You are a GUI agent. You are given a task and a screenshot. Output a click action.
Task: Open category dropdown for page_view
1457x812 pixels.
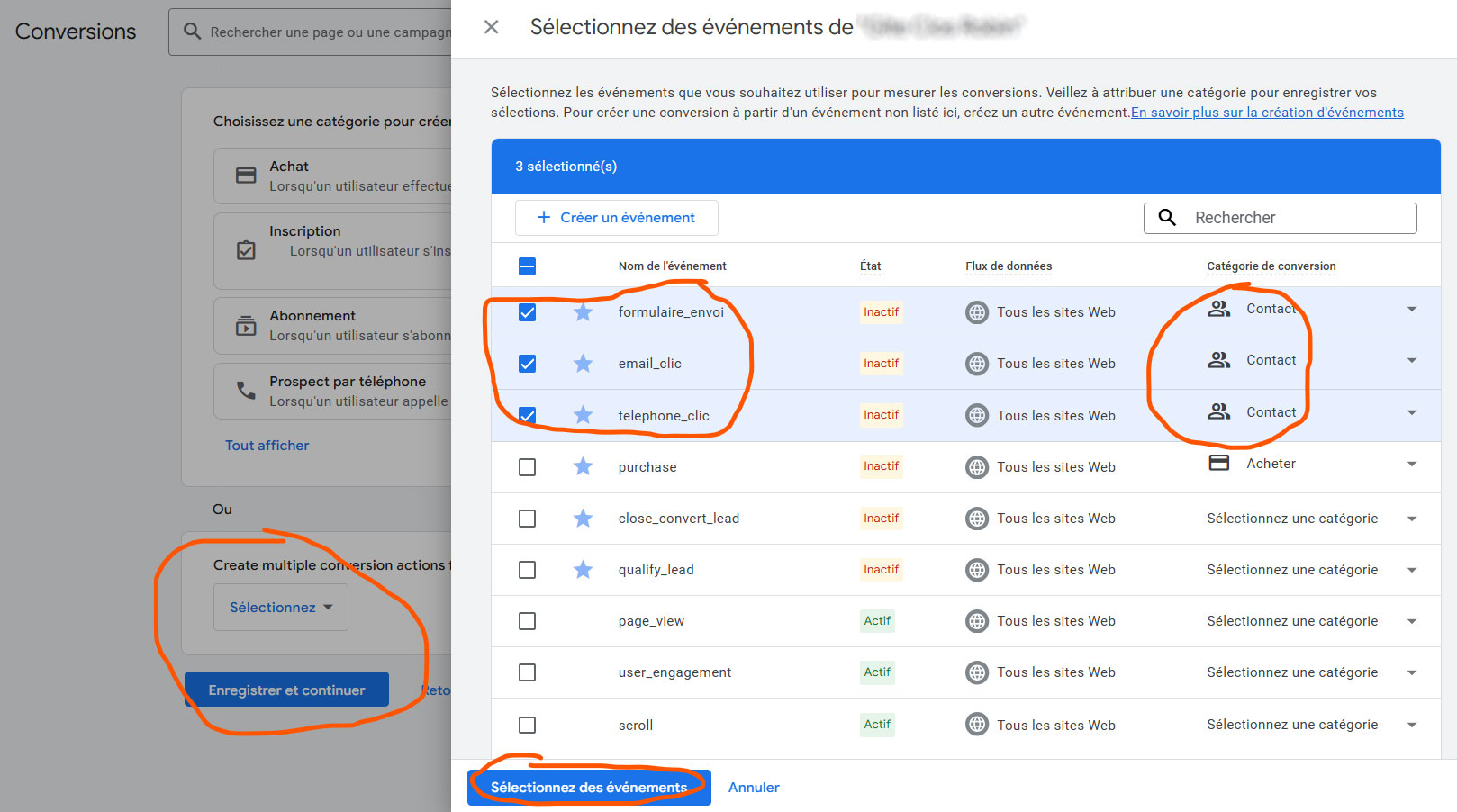(x=1411, y=621)
